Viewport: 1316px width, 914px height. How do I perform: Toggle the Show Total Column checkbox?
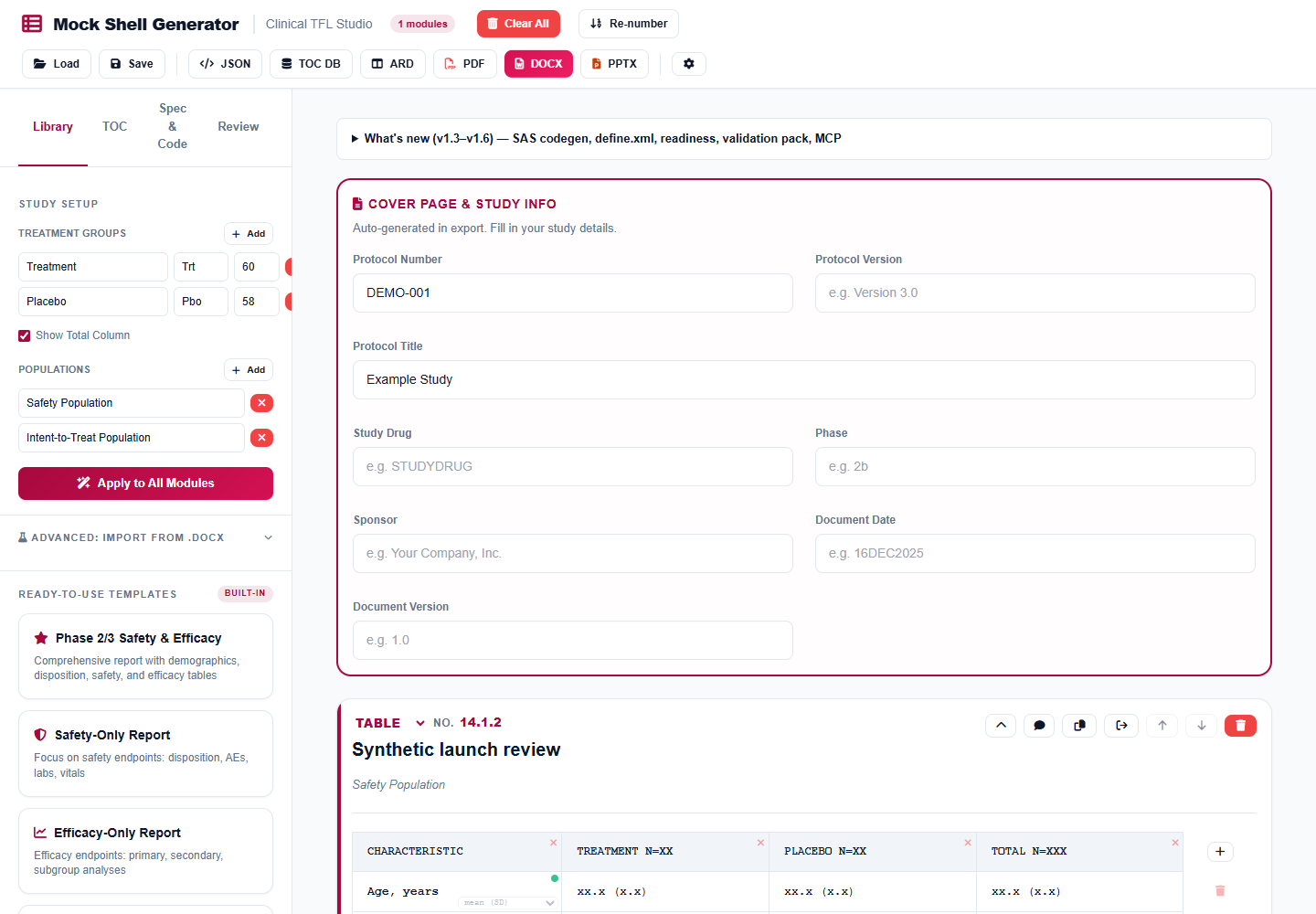[x=25, y=336]
